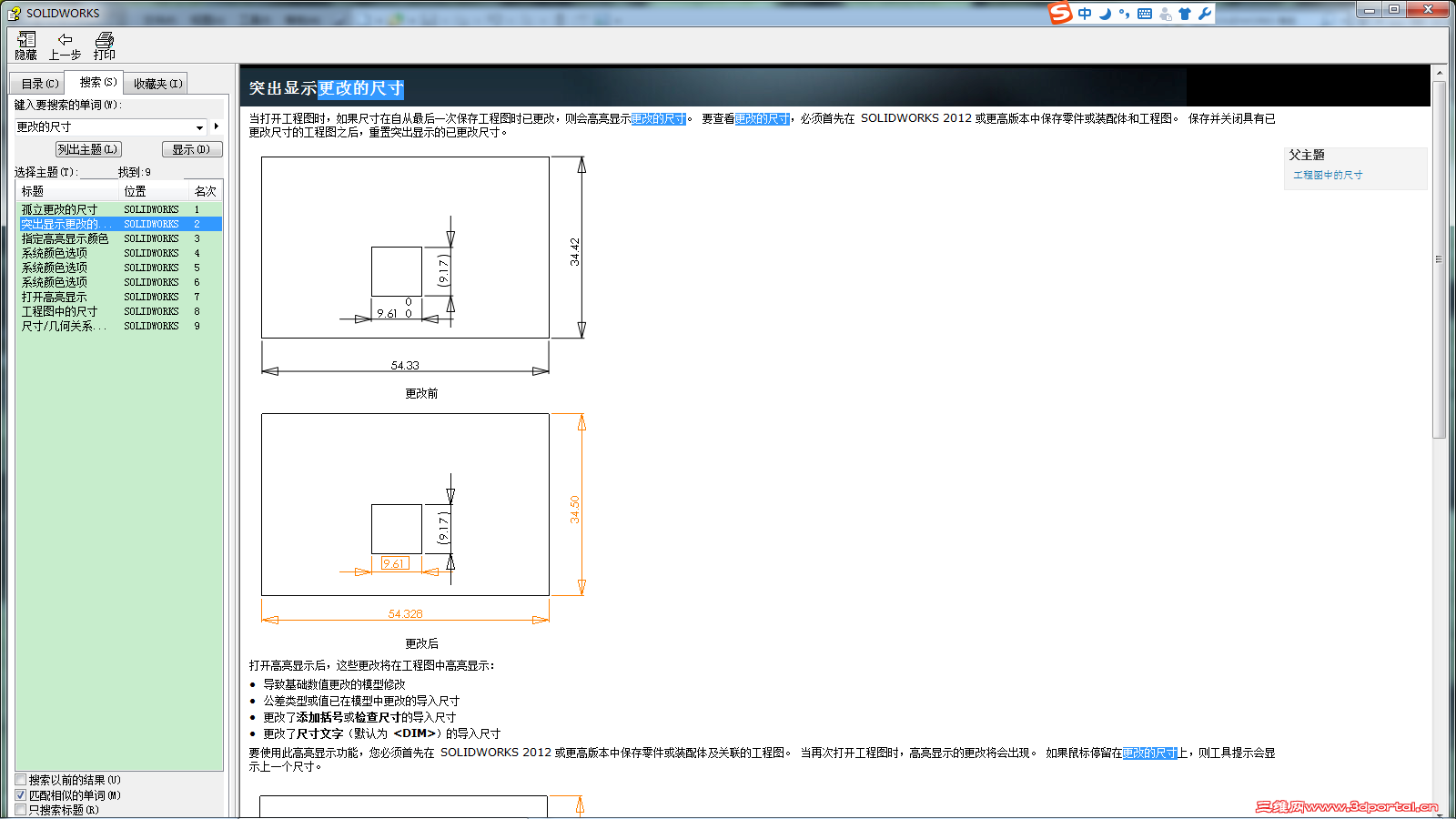This screenshot has width=1456, height=819.
Task: Open the shirt skin icon in IME bar
Action: coord(1185,14)
